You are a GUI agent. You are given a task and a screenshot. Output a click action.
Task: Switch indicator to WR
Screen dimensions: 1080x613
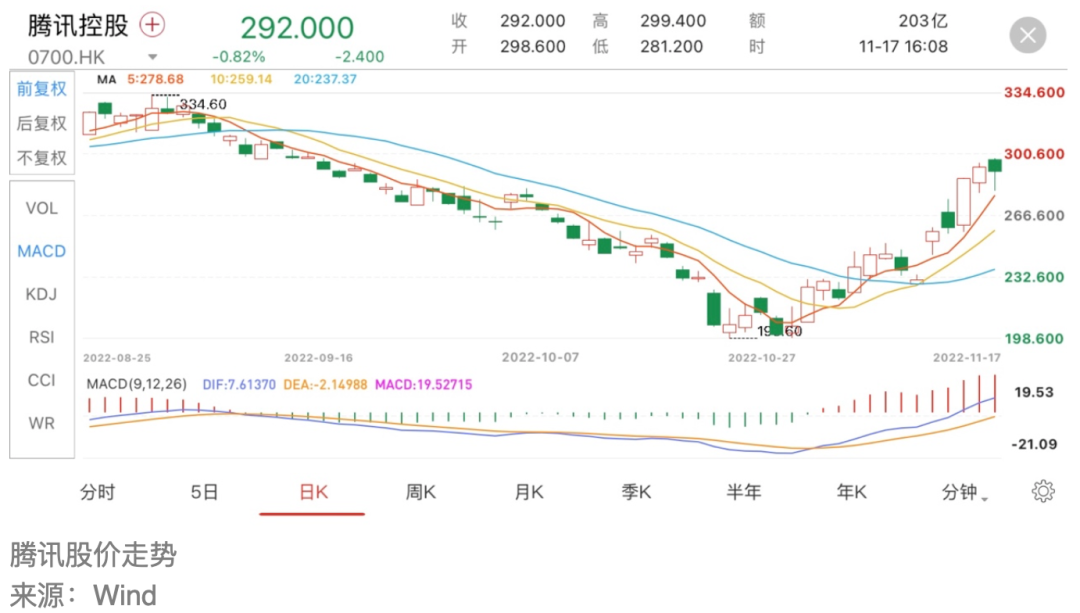coord(41,423)
